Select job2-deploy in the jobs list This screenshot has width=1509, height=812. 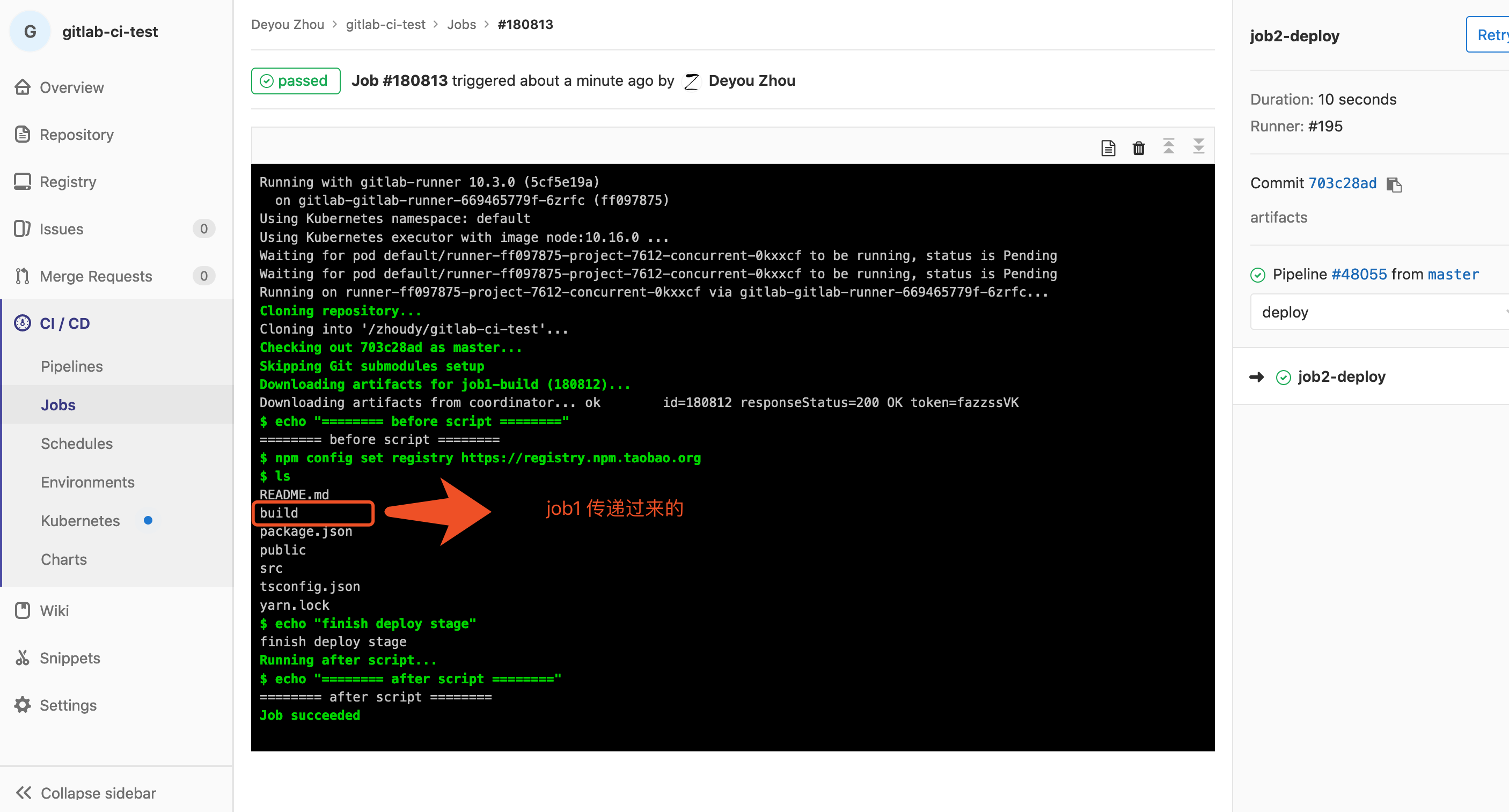pos(1341,377)
